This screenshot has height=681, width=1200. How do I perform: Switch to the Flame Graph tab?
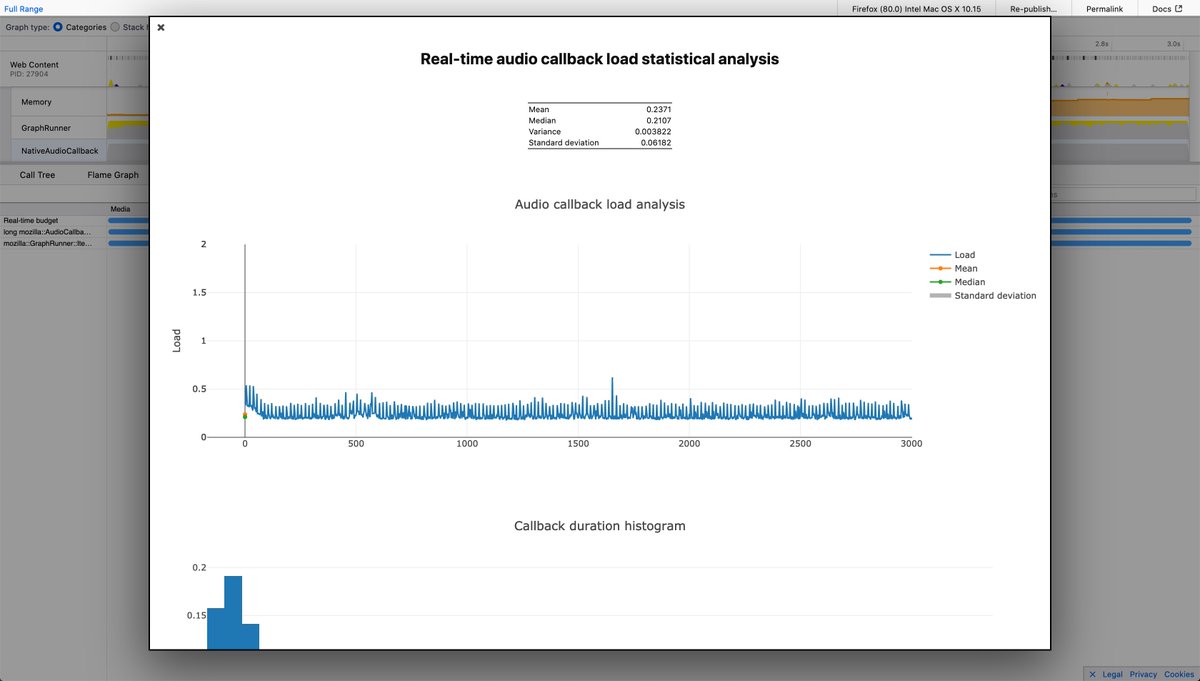point(113,175)
